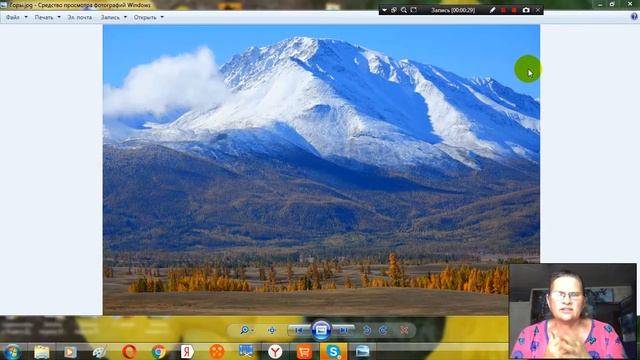Open the Файл menu
Image resolution: width=640 pixels, height=360 pixels.
13,18
